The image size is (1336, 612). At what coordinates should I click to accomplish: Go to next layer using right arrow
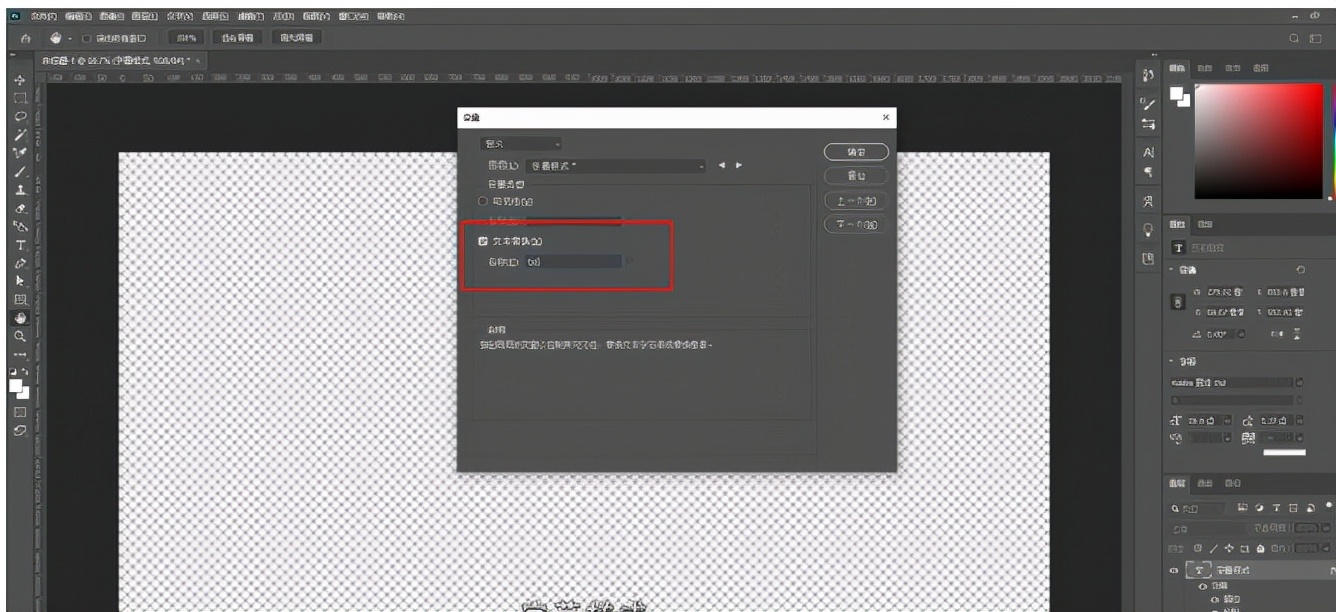click(x=739, y=165)
